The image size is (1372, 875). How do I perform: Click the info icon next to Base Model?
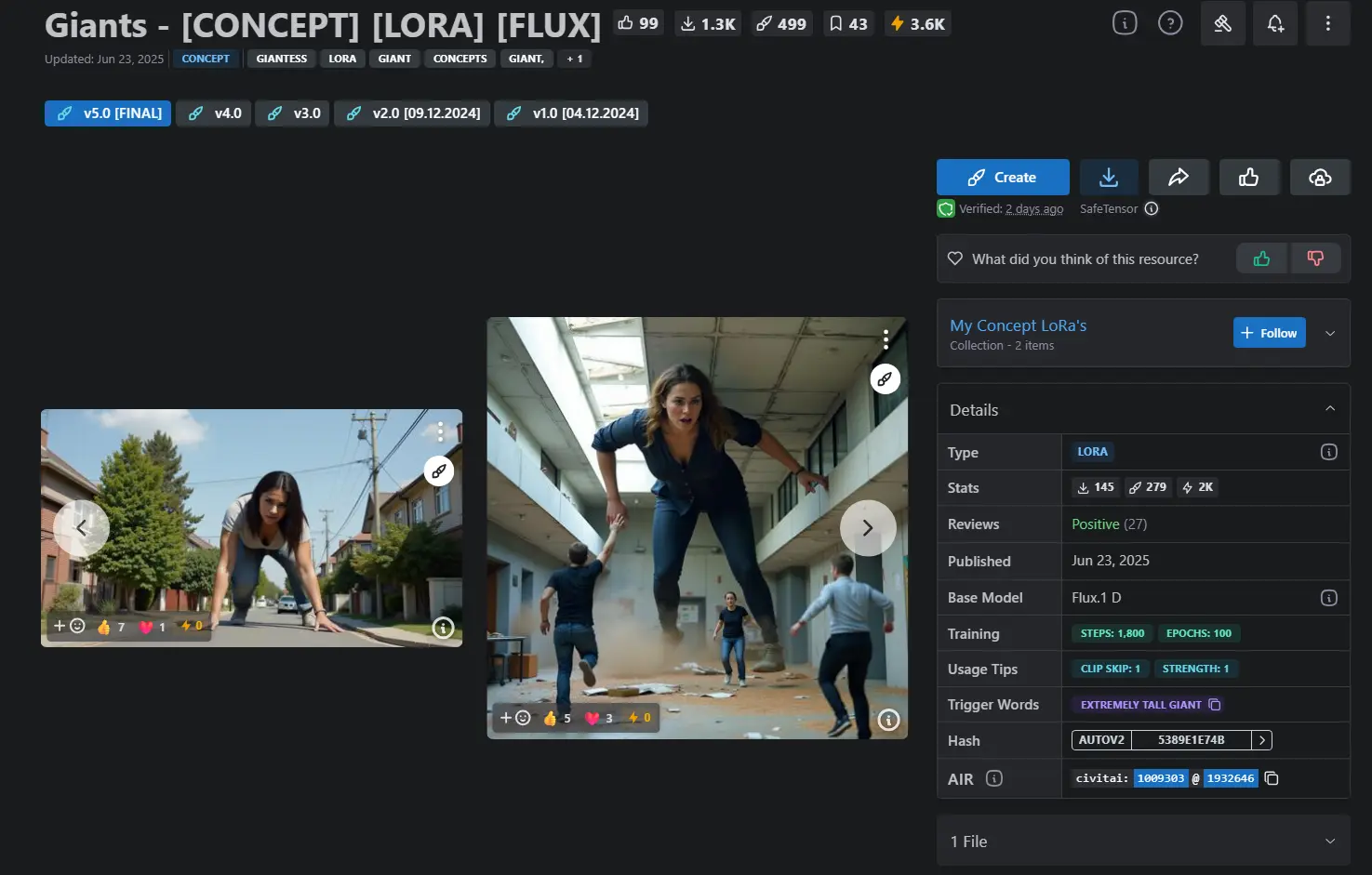[1328, 598]
